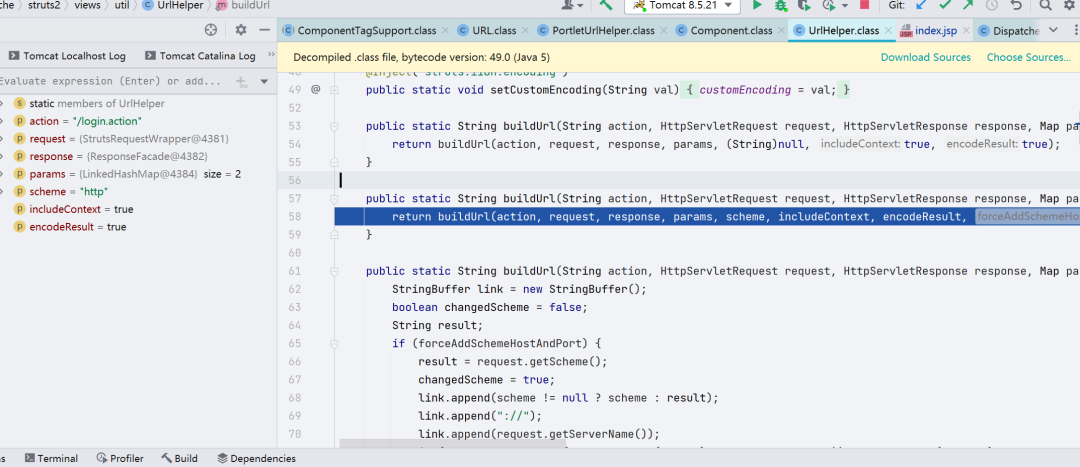Undo with the rollback arrow icon
Screen dimensions: 1080x467
tap(1016, 6)
